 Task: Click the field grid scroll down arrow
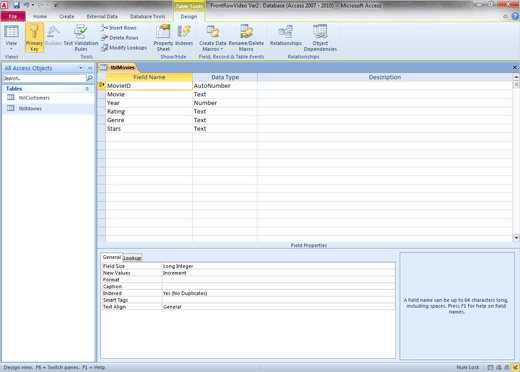(x=516, y=238)
